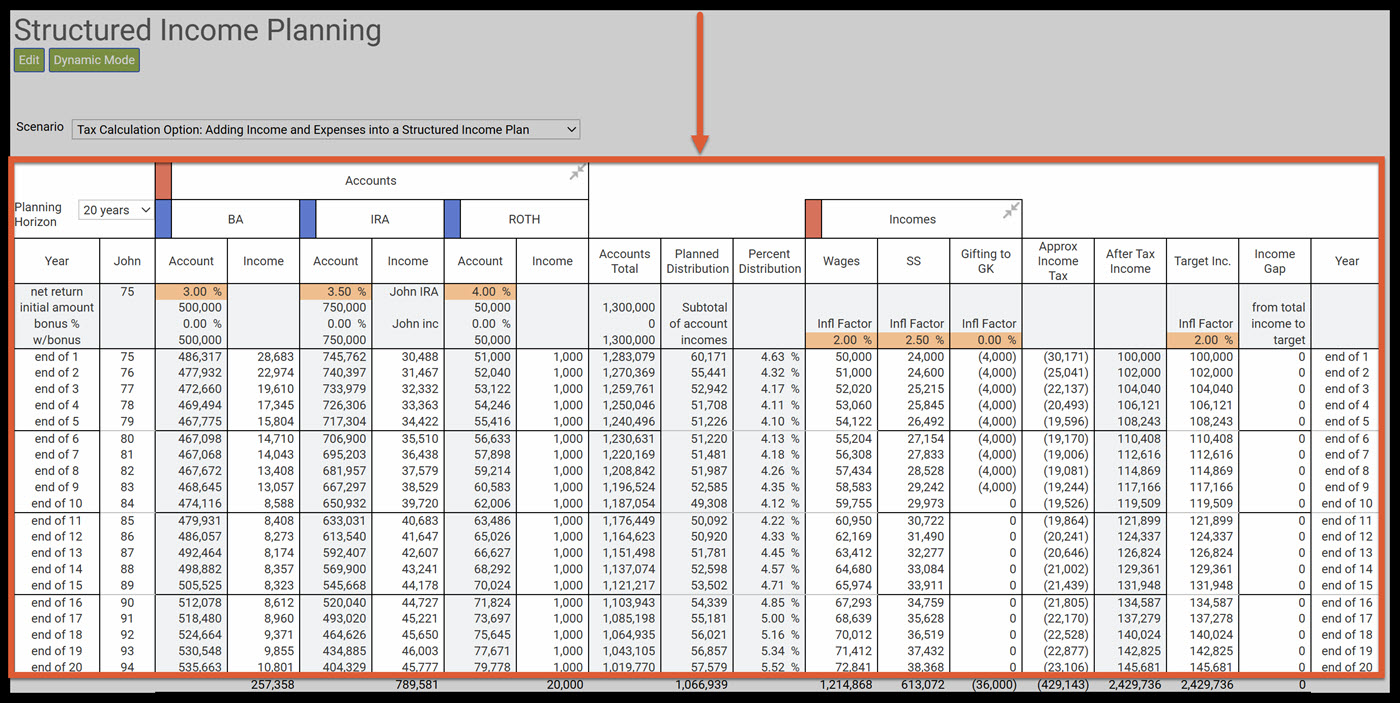Click the 'initial amount' row label
This screenshot has height=703, width=1400.
click(x=57, y=308)
